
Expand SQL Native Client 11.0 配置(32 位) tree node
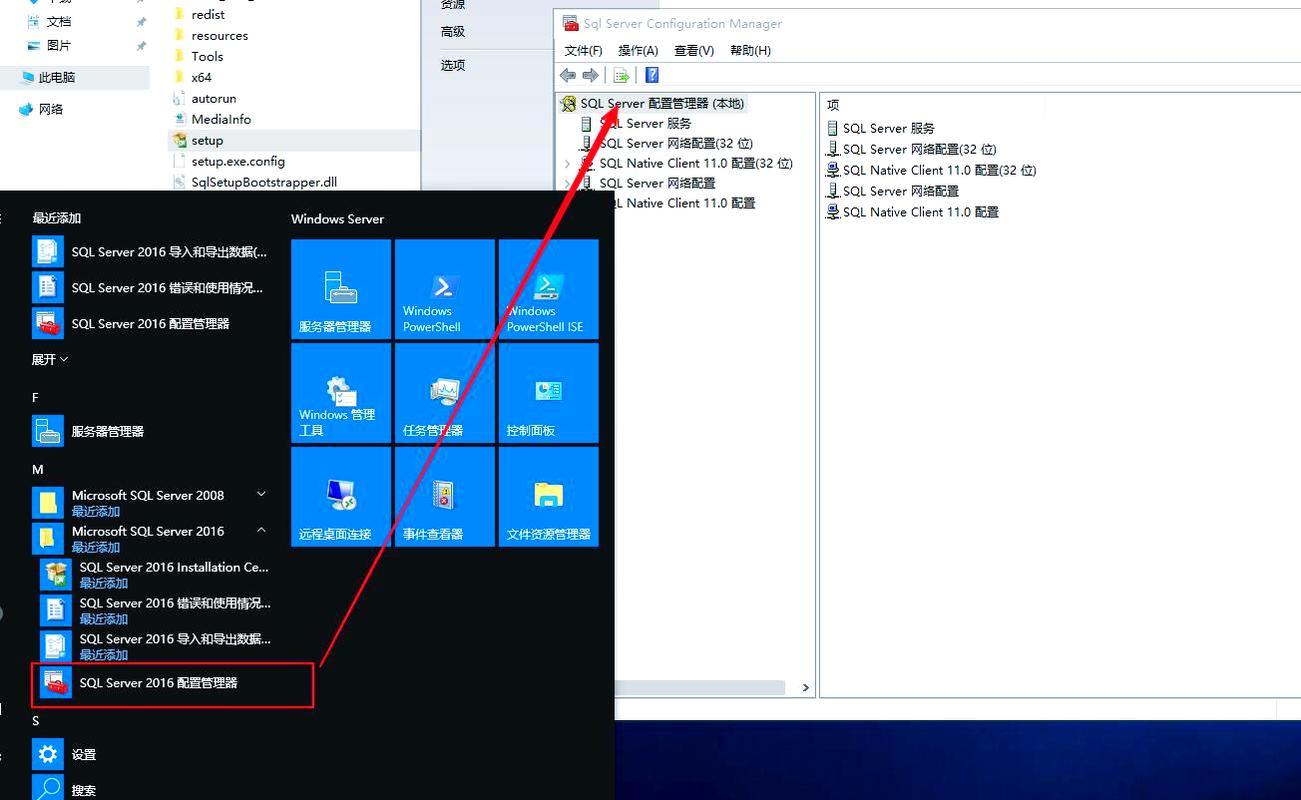click(x=567, y=163)
